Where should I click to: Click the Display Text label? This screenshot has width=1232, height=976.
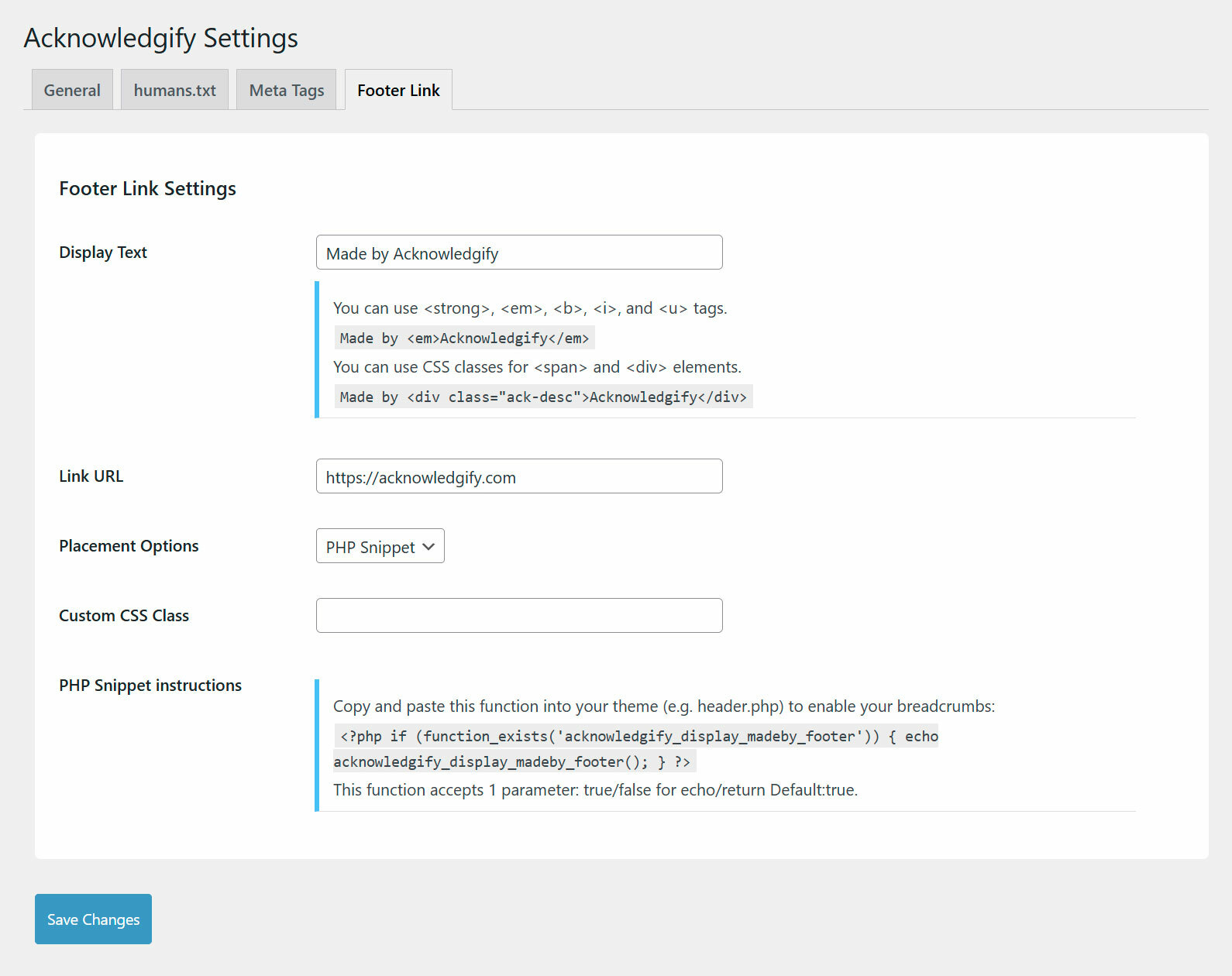pos(103,253)
